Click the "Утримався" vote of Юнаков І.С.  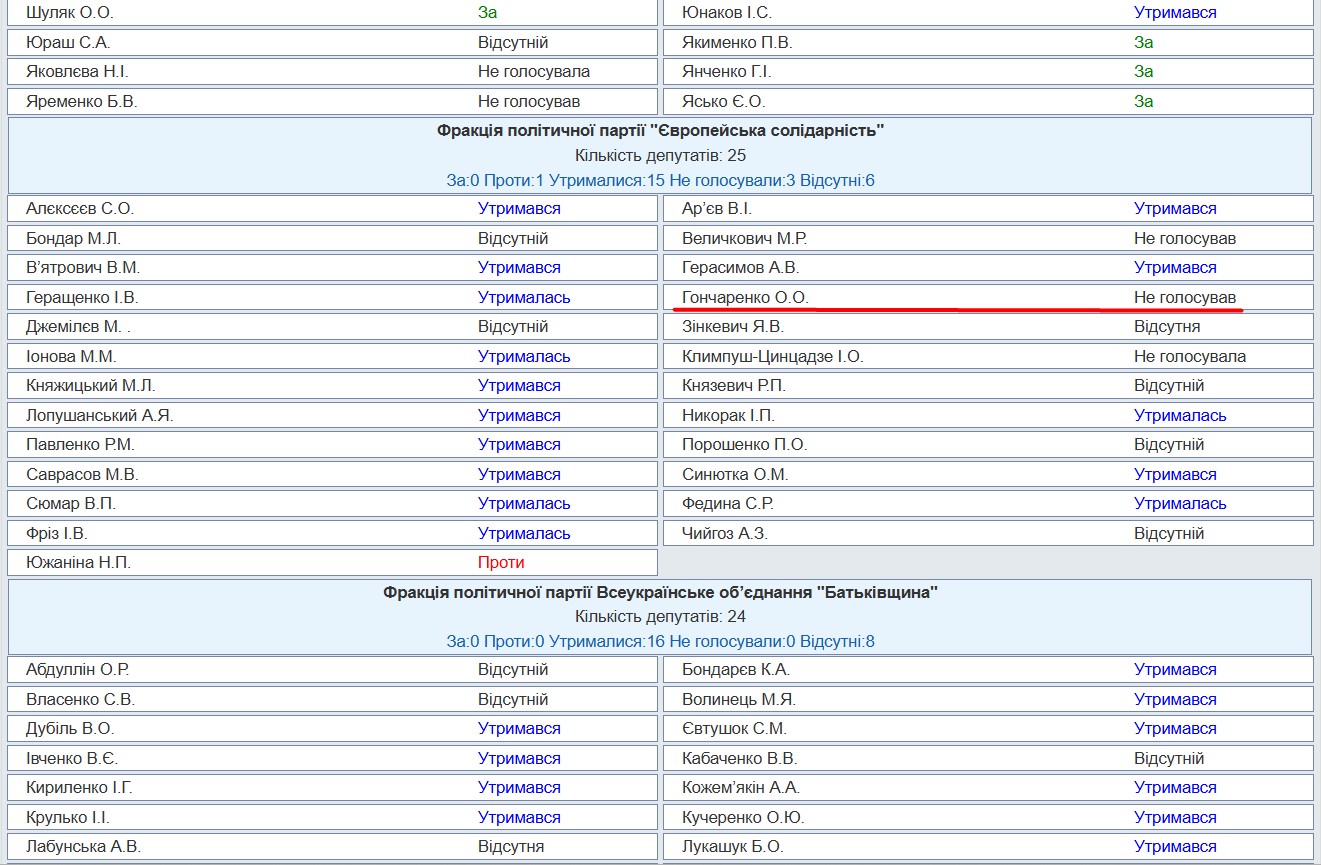(1175, 13)
